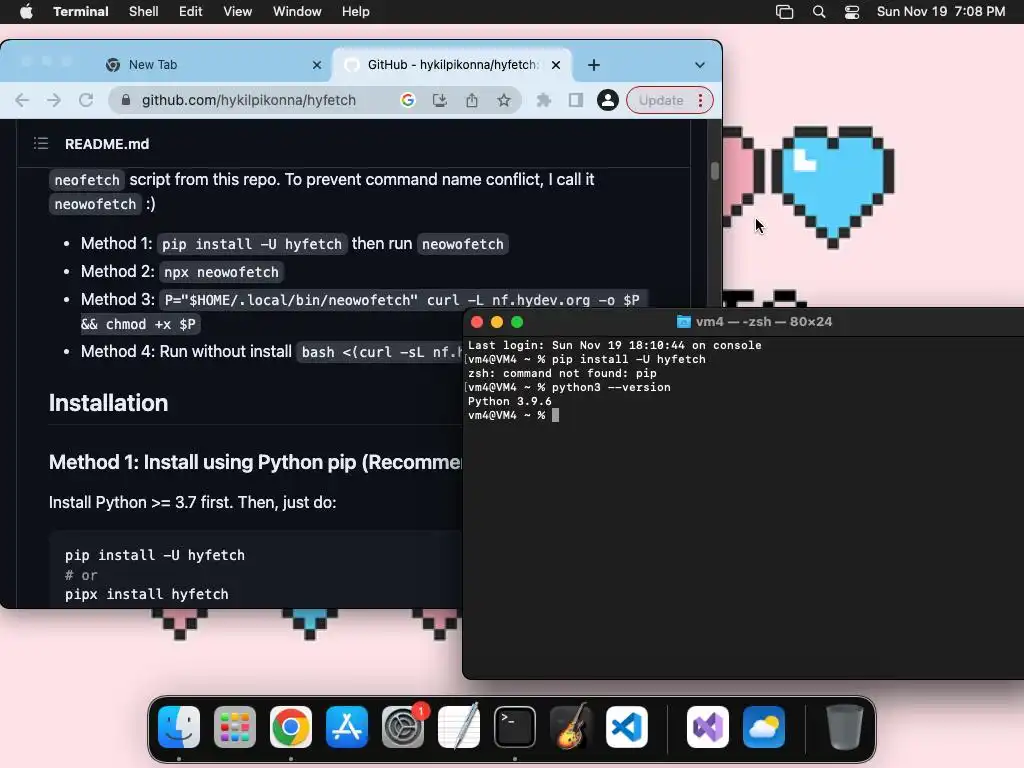Image resolution: width=1024 pixels, height=768 pixels.
Task: Open TextEdit from the Dock
Action: click(458, 727)
